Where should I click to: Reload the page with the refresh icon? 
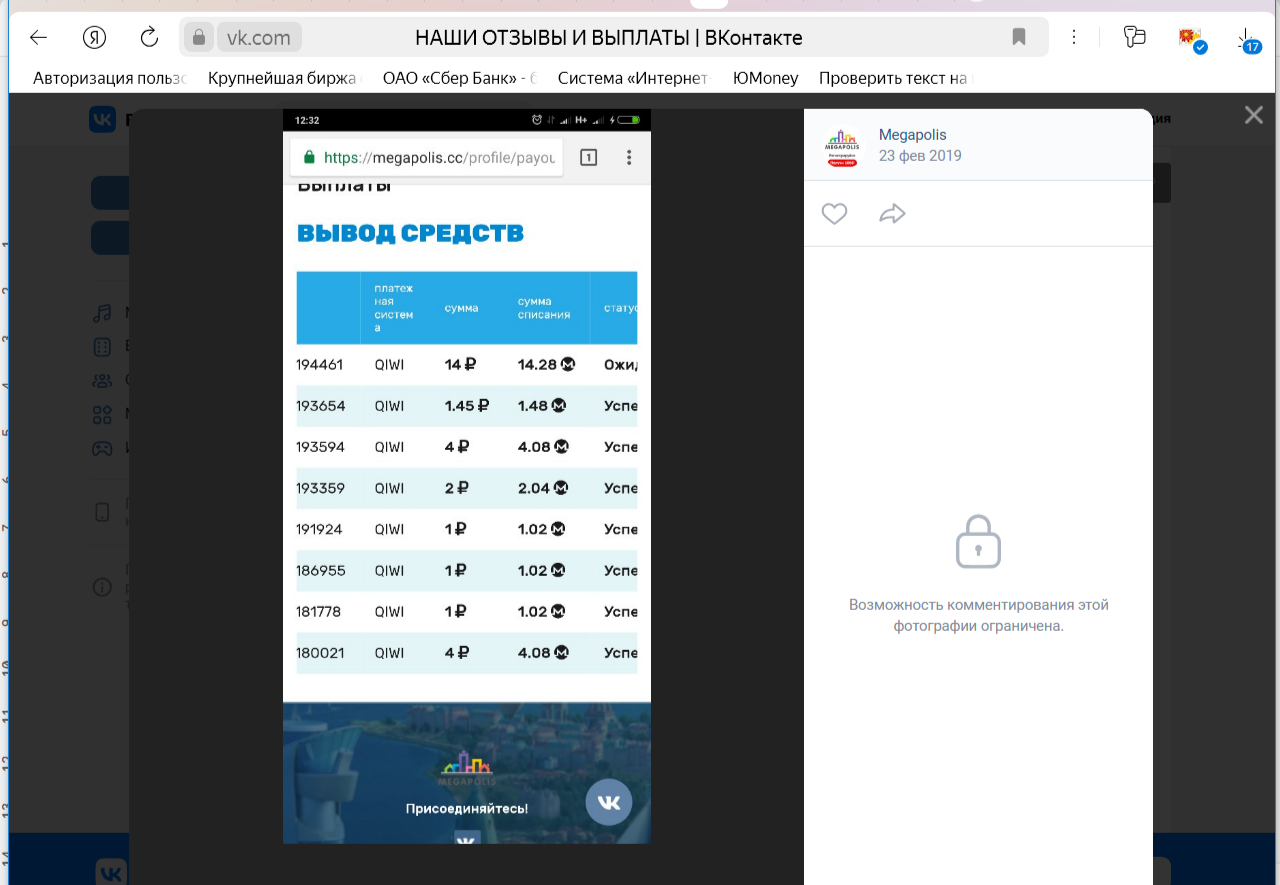149,38
